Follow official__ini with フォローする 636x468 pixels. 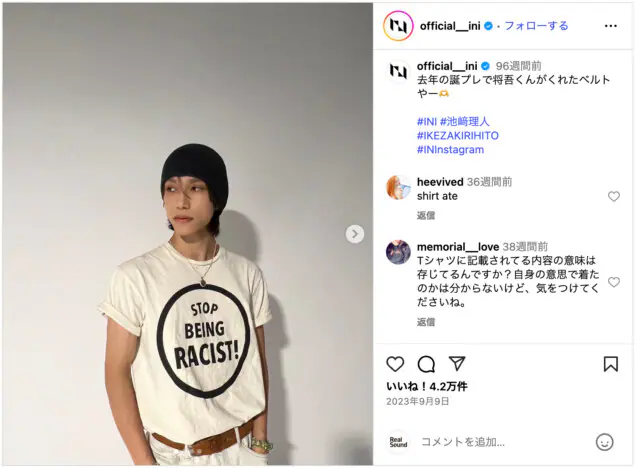(536, 26)
